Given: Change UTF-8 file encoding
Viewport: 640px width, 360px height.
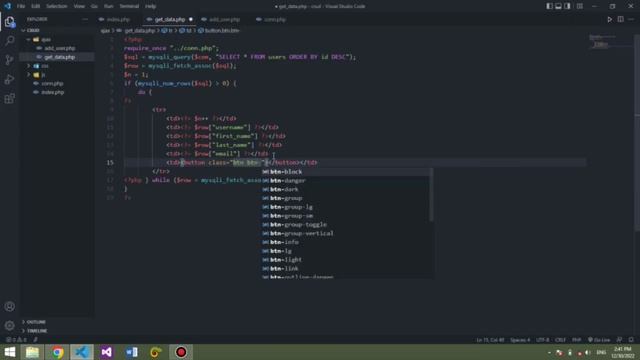Looking at the screenshot, I should 542,340.
